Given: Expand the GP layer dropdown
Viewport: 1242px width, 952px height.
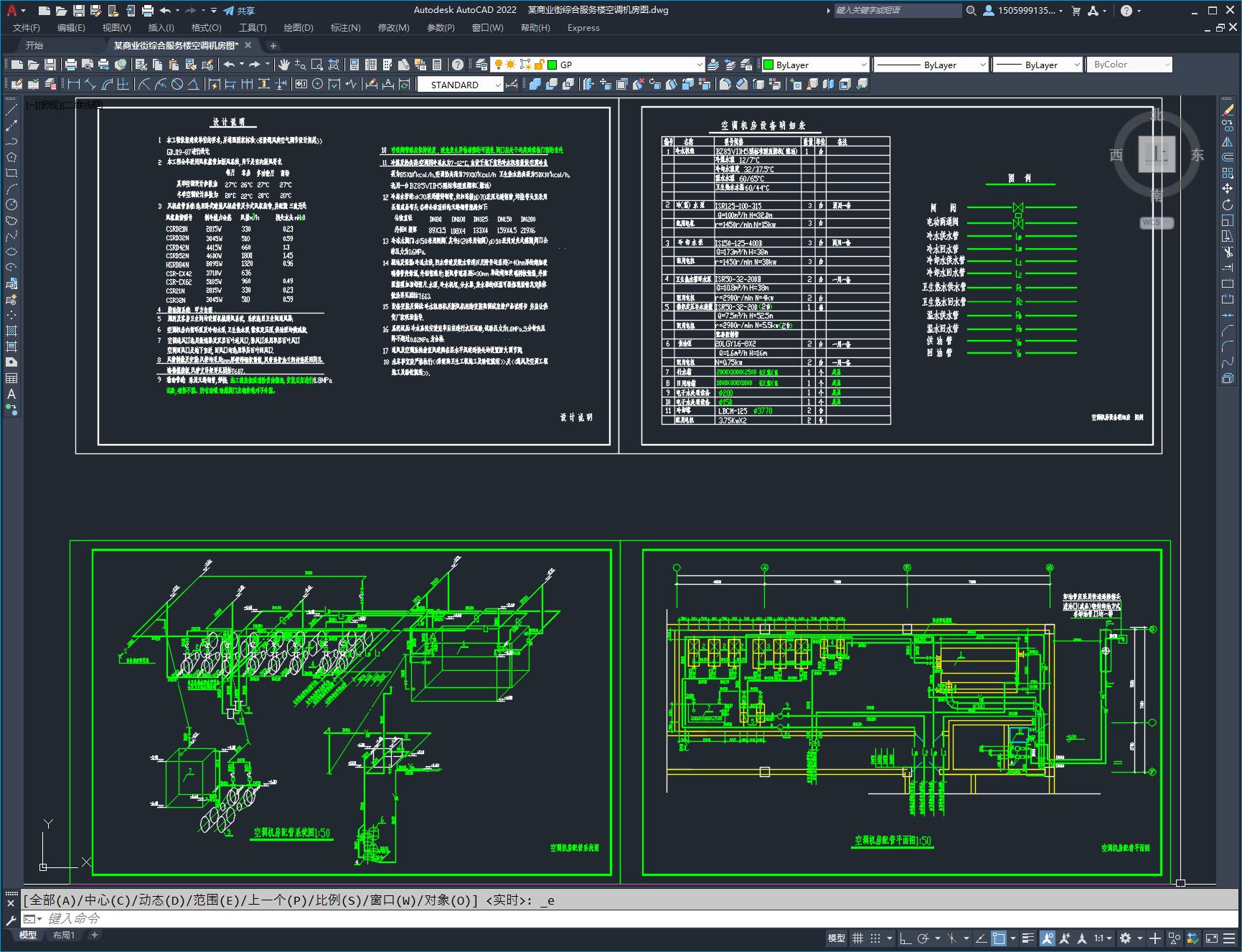Looking at the screenshot, I should pos(700,65).
